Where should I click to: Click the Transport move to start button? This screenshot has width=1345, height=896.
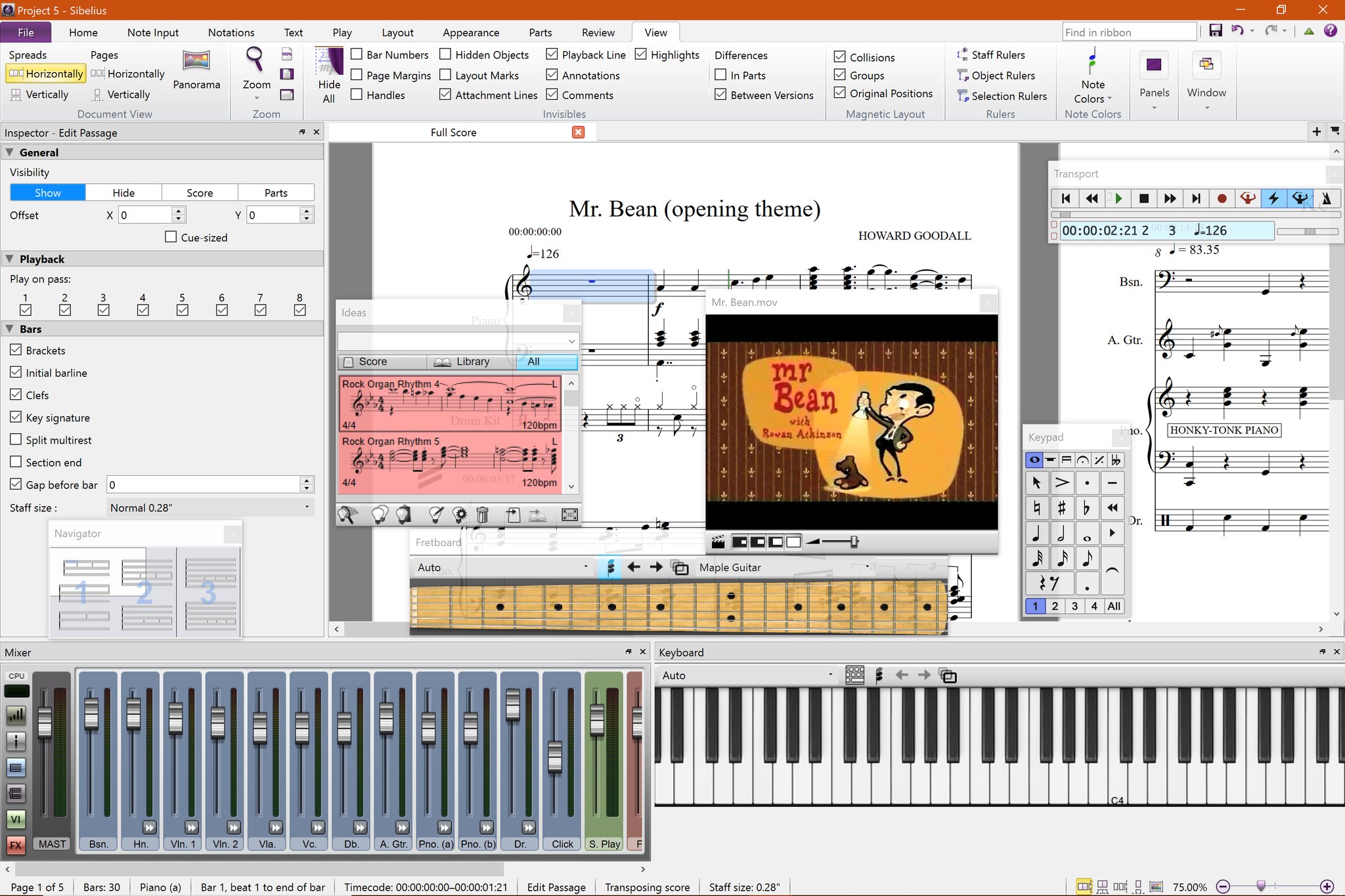(x=1066, y=198)
